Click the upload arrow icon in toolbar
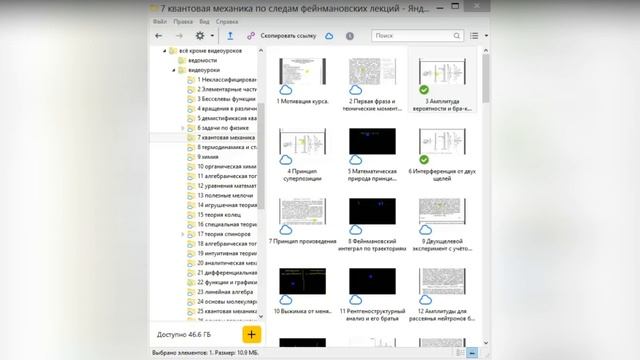Screen dimensions: 640x360 (x=230, y=36)
